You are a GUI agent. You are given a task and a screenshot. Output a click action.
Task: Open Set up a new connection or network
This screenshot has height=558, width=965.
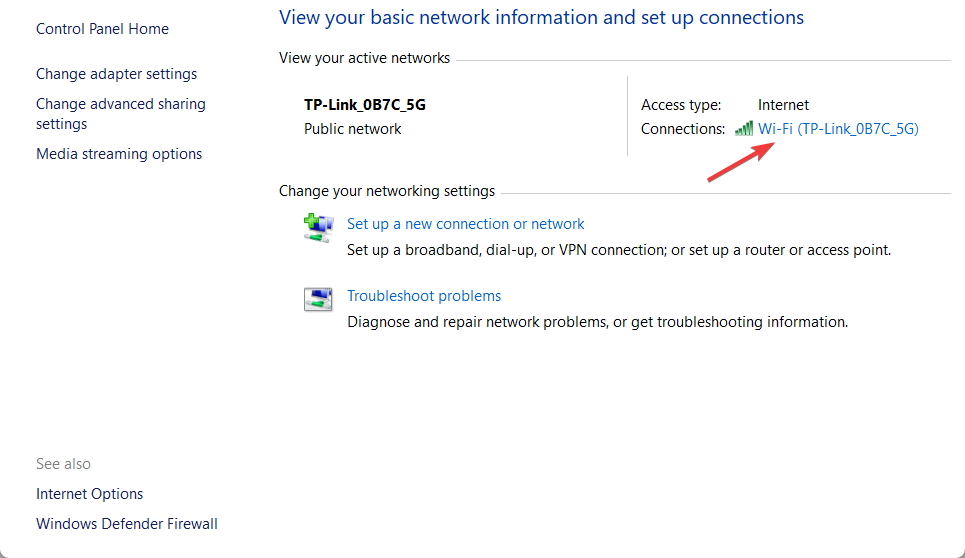465,224
